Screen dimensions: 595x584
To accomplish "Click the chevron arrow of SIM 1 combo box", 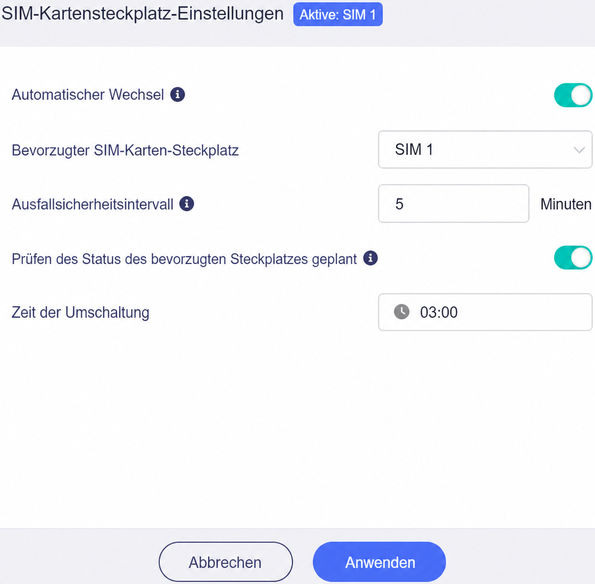I will [x=579, y=150].
